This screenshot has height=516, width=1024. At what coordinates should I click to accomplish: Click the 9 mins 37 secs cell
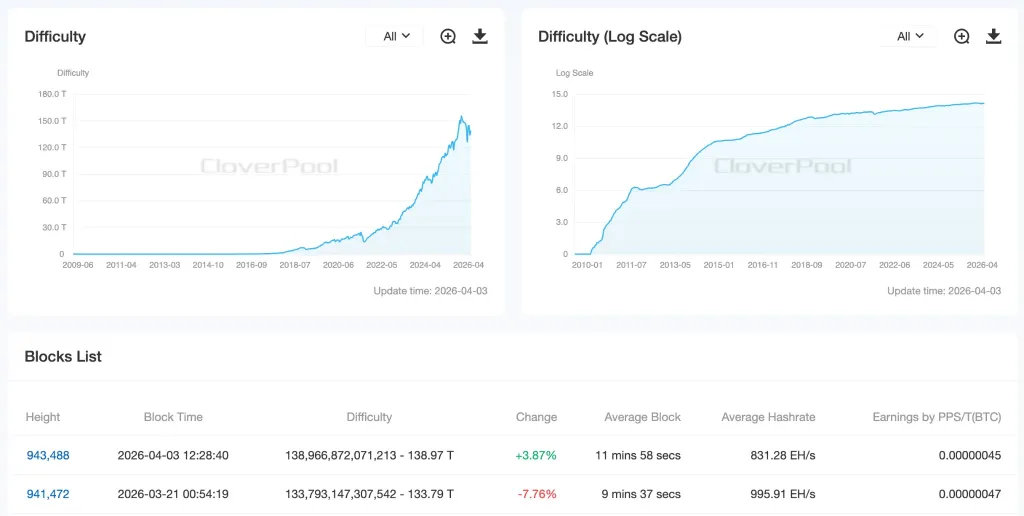tap(641, 494)
